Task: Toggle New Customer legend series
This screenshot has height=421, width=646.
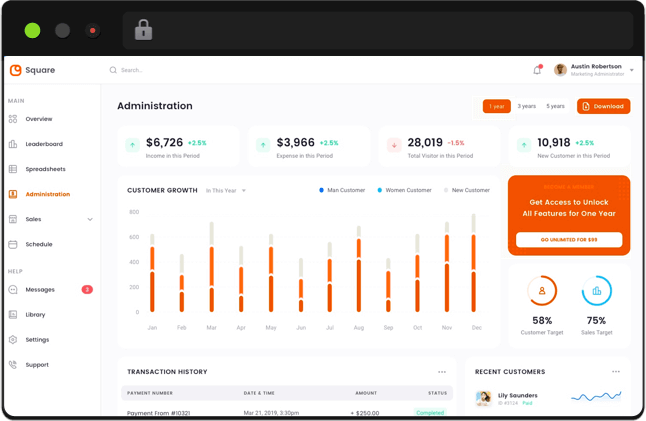Action: coord(446,190)
